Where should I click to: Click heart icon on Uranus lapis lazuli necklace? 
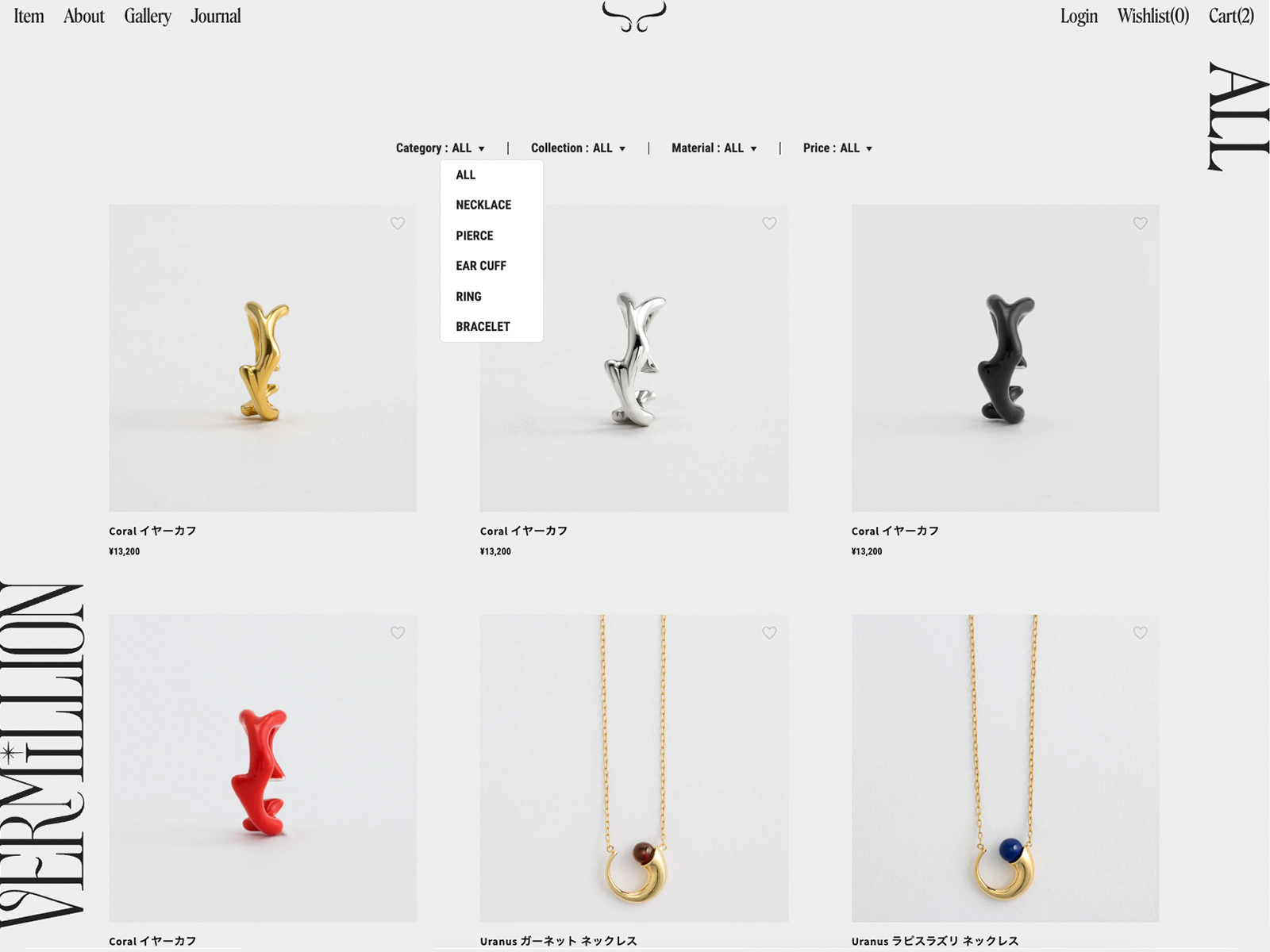(1141, 633)
